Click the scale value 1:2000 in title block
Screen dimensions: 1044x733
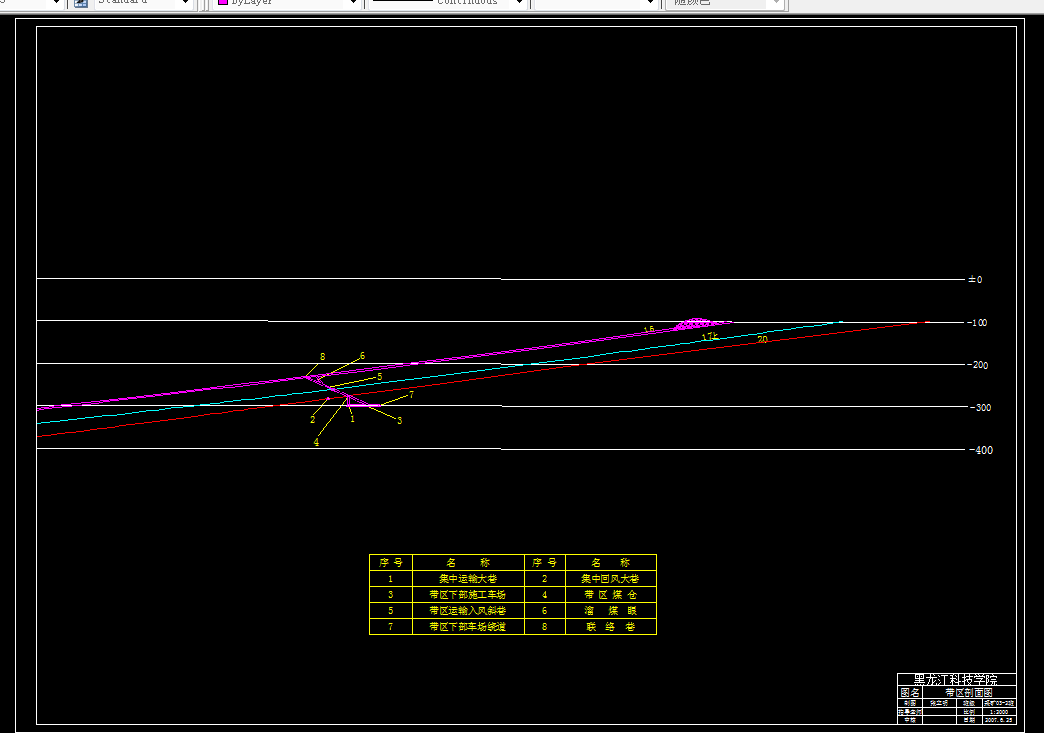point(999,712)
